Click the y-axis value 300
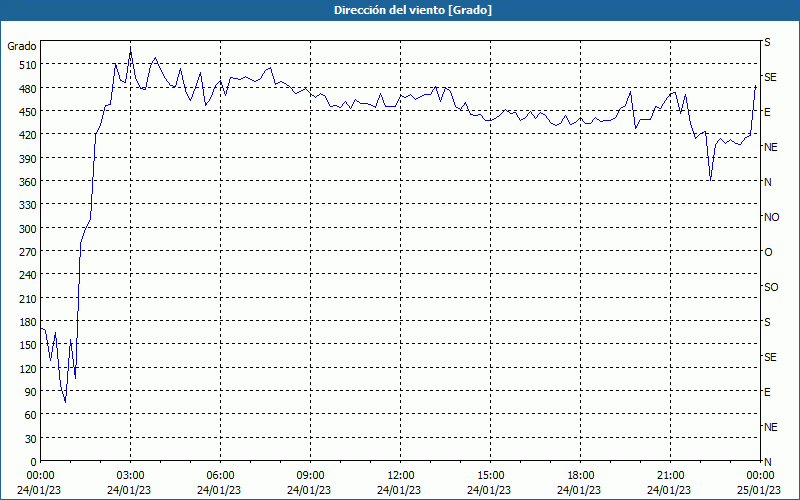Image resolution: width=800 pixels, height=500 pixels. [x=28, y=229]
